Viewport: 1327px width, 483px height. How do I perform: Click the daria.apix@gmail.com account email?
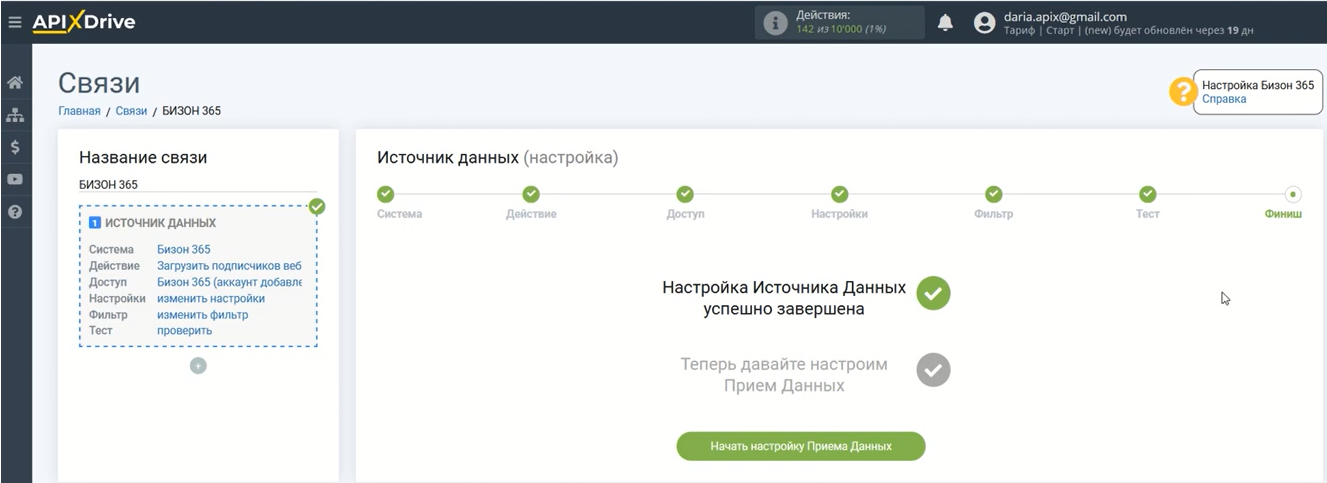(x=1065, y=16)
